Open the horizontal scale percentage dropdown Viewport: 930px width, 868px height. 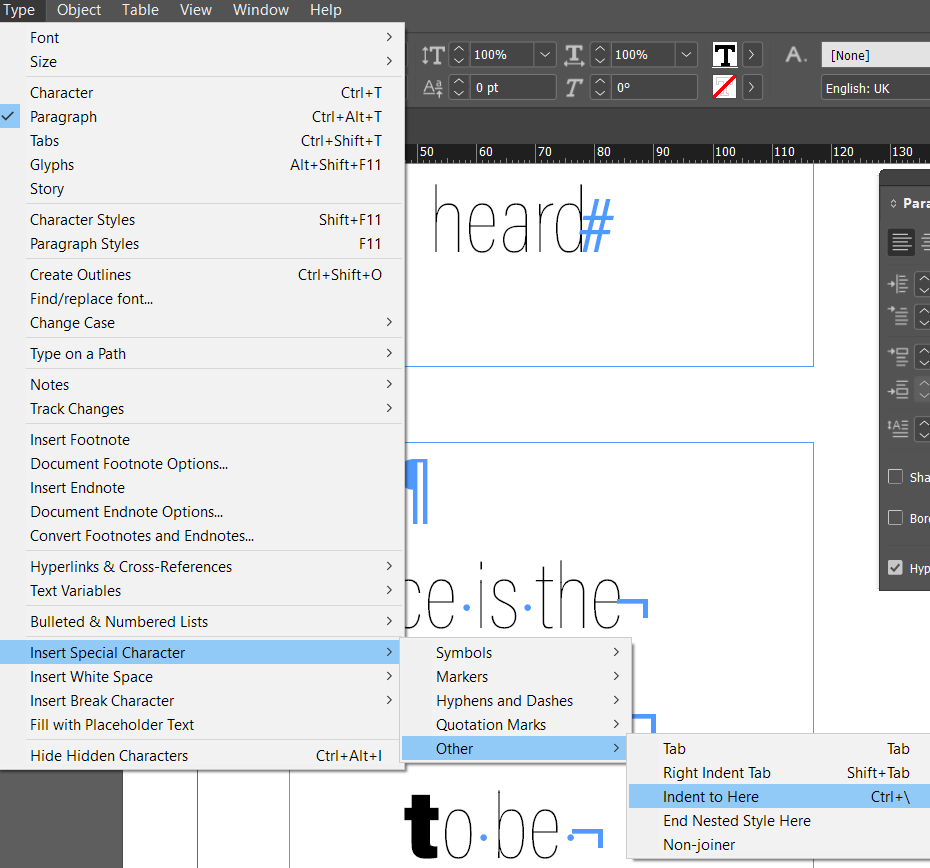685,55
